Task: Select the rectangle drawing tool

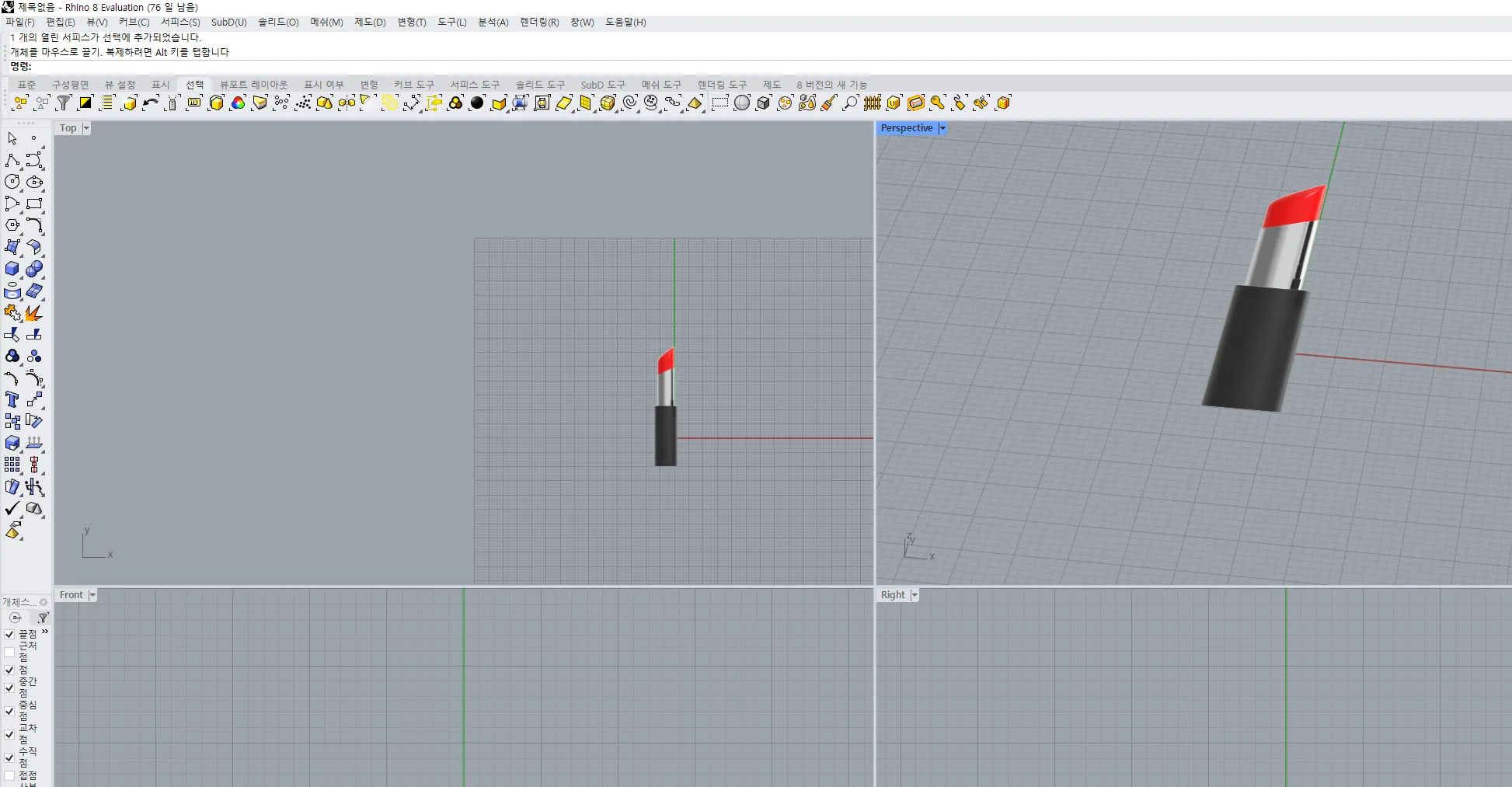Action: point(34,204)
